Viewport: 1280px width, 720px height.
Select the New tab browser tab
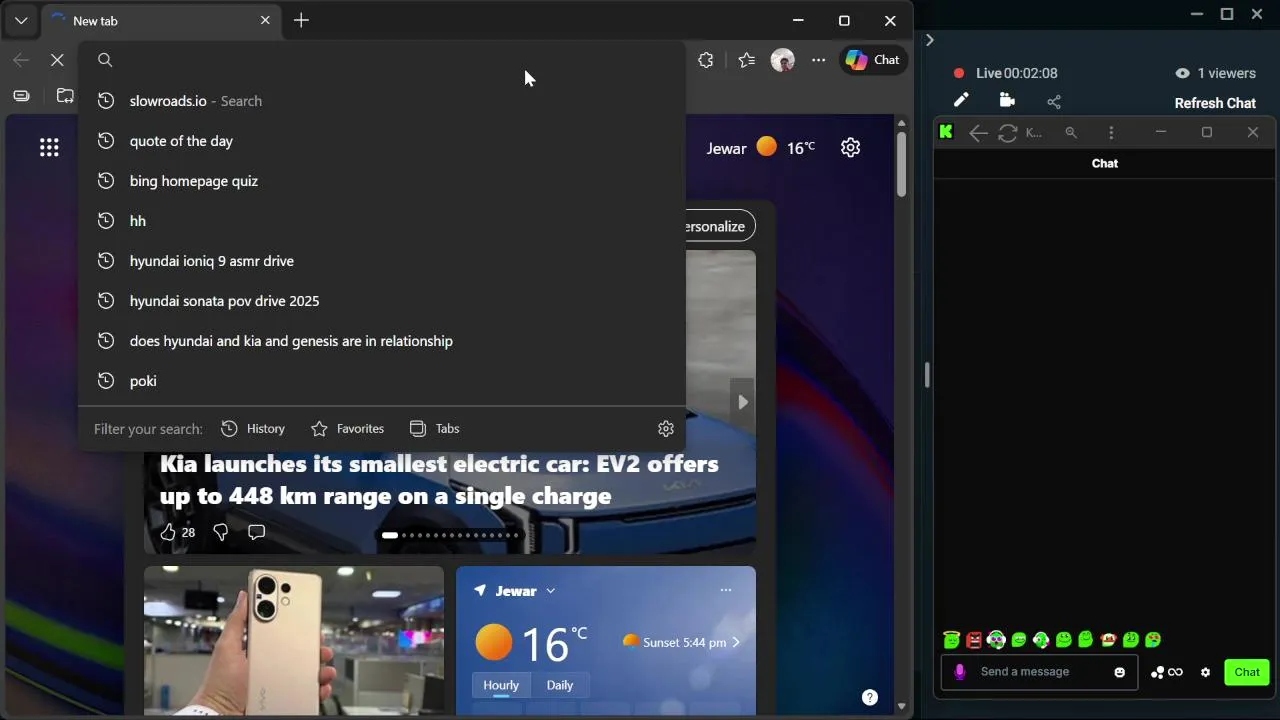160,21
